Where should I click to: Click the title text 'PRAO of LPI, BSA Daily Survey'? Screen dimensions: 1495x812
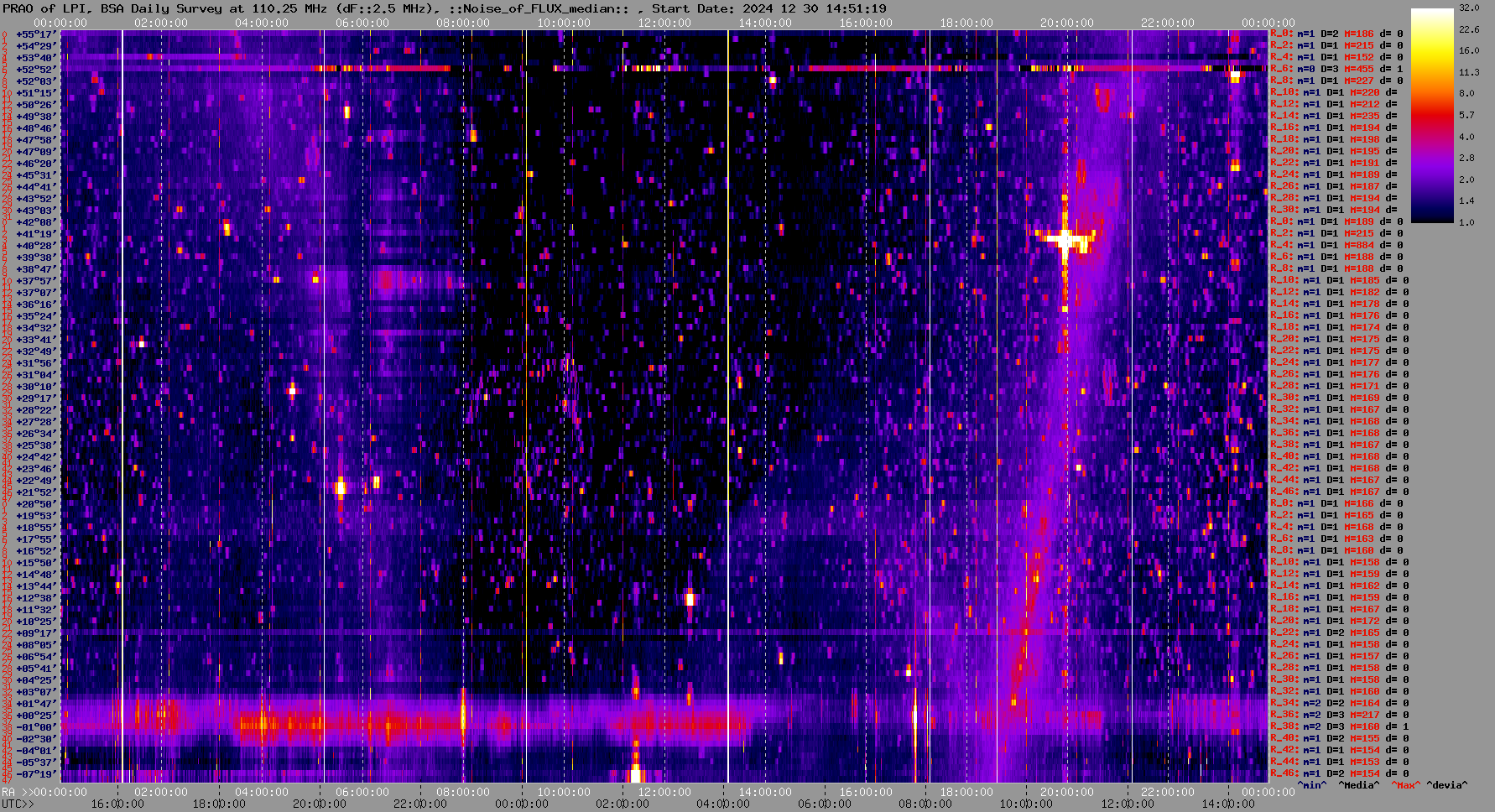pos(112,8)
